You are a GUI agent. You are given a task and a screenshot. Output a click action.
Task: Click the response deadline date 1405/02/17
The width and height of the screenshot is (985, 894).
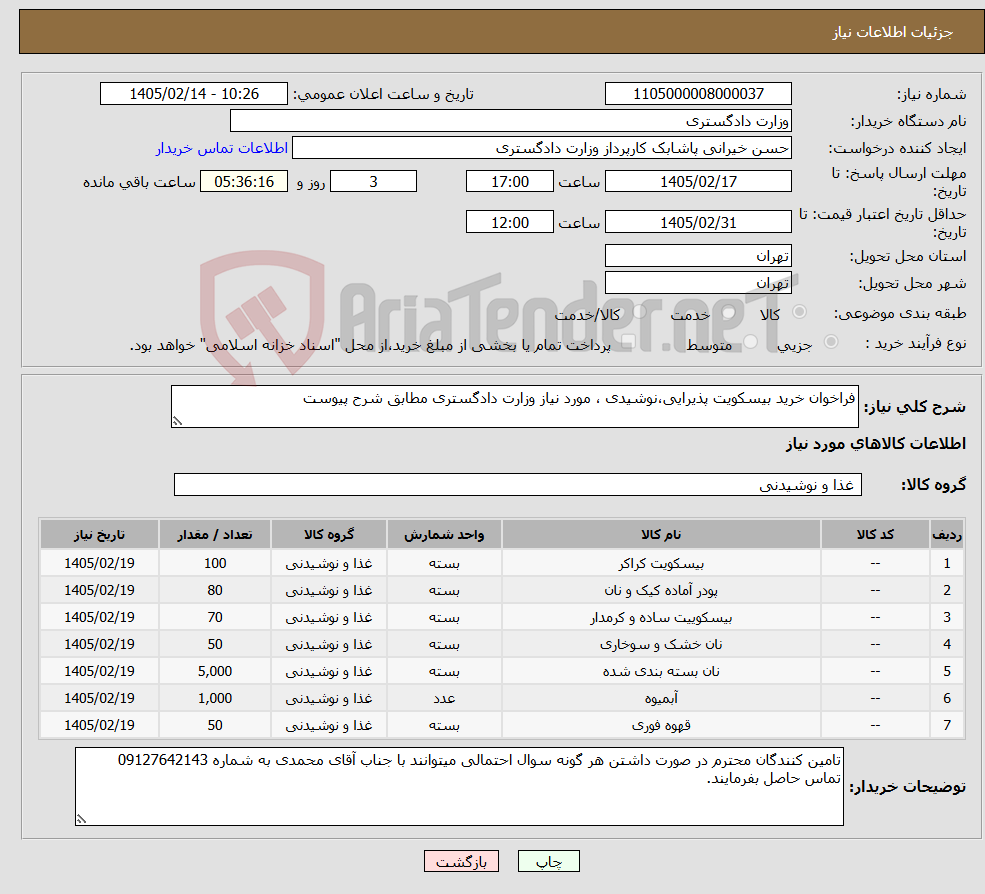(698, 182)
